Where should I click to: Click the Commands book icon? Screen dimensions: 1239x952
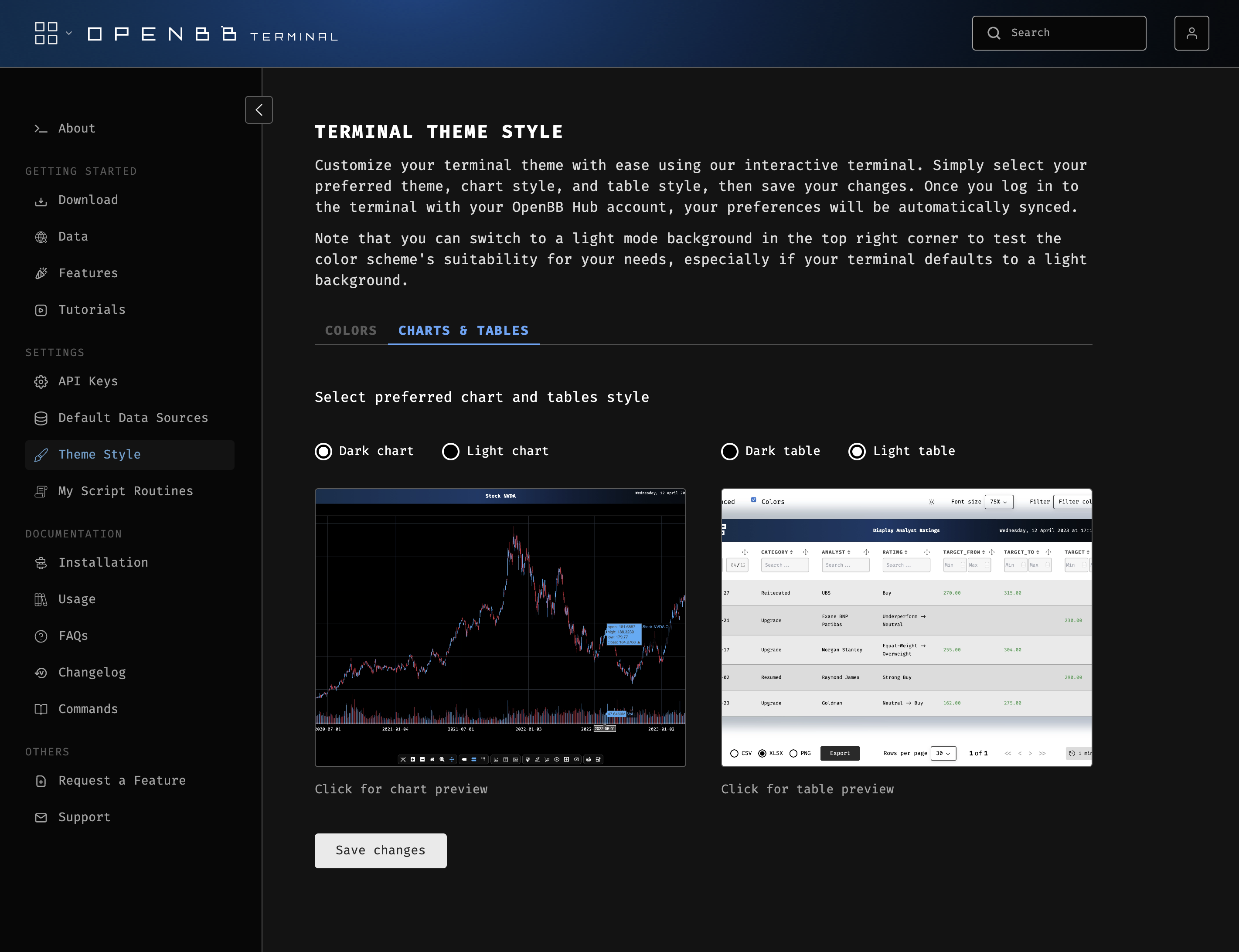click(x=41, y=709)
